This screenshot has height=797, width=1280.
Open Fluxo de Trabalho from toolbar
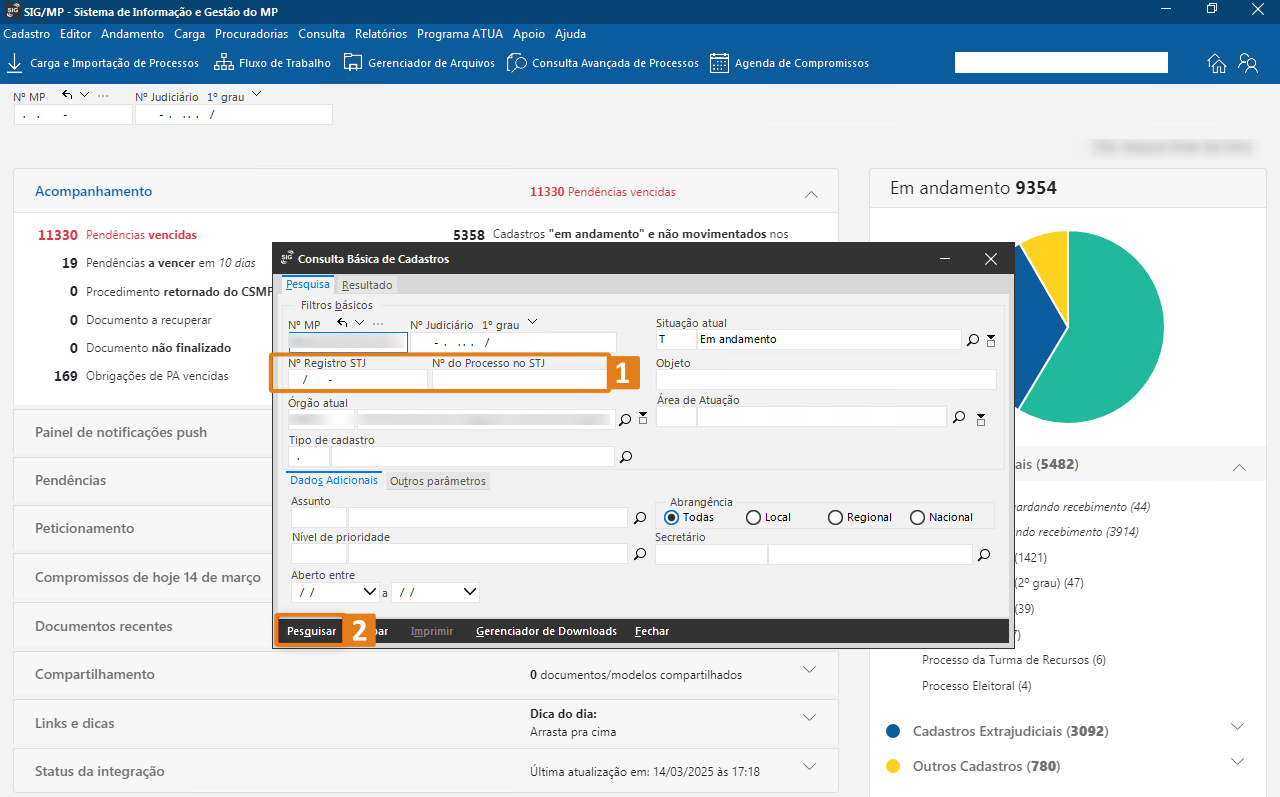point(272,63)
